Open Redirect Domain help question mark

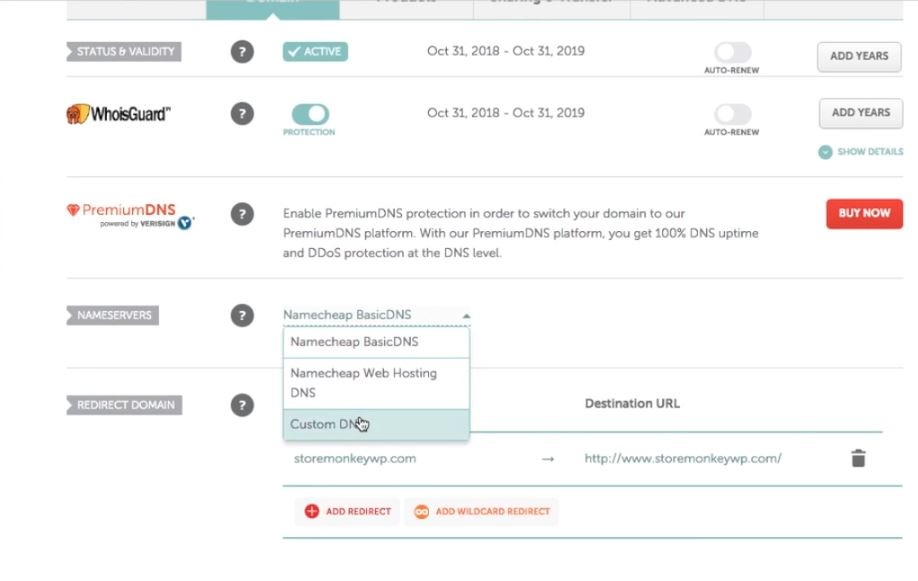[x=242, y=405]
